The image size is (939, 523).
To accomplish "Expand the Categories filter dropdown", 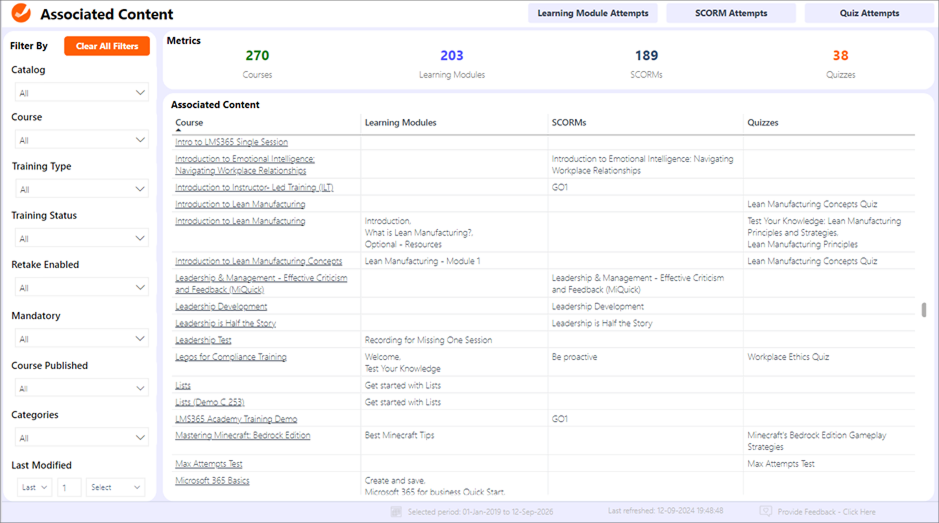I will tap(82, 438).
